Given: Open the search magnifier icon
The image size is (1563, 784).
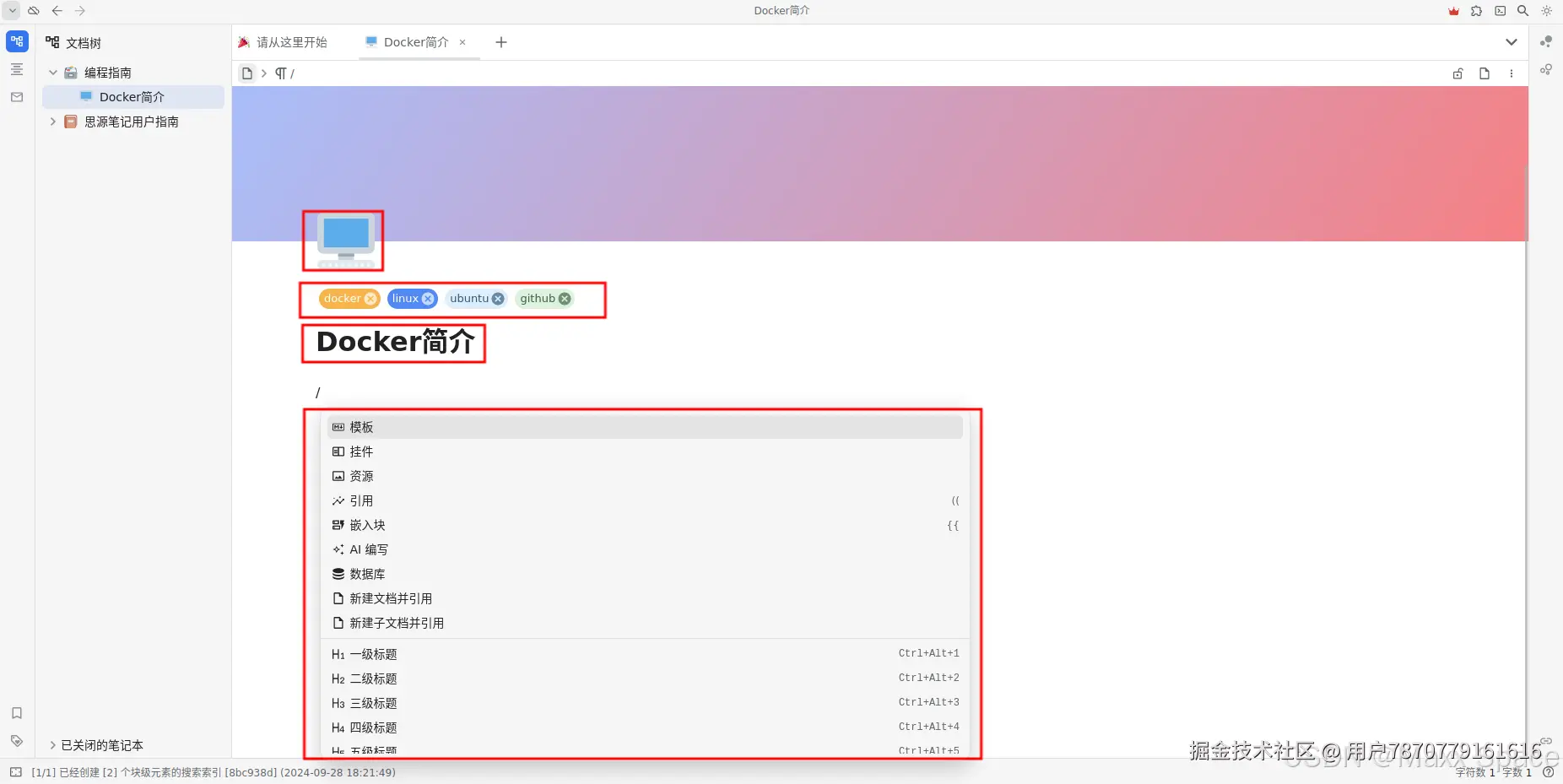Looking at the screenshot, I should [x=1522, y=11].
